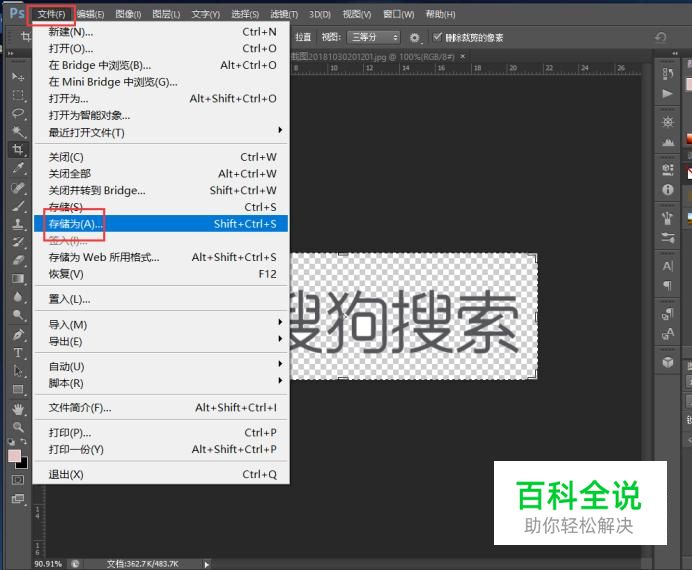This screenshot has height=570, width=692.
Task: Click the background color swatch
Action: coord(23,464)
